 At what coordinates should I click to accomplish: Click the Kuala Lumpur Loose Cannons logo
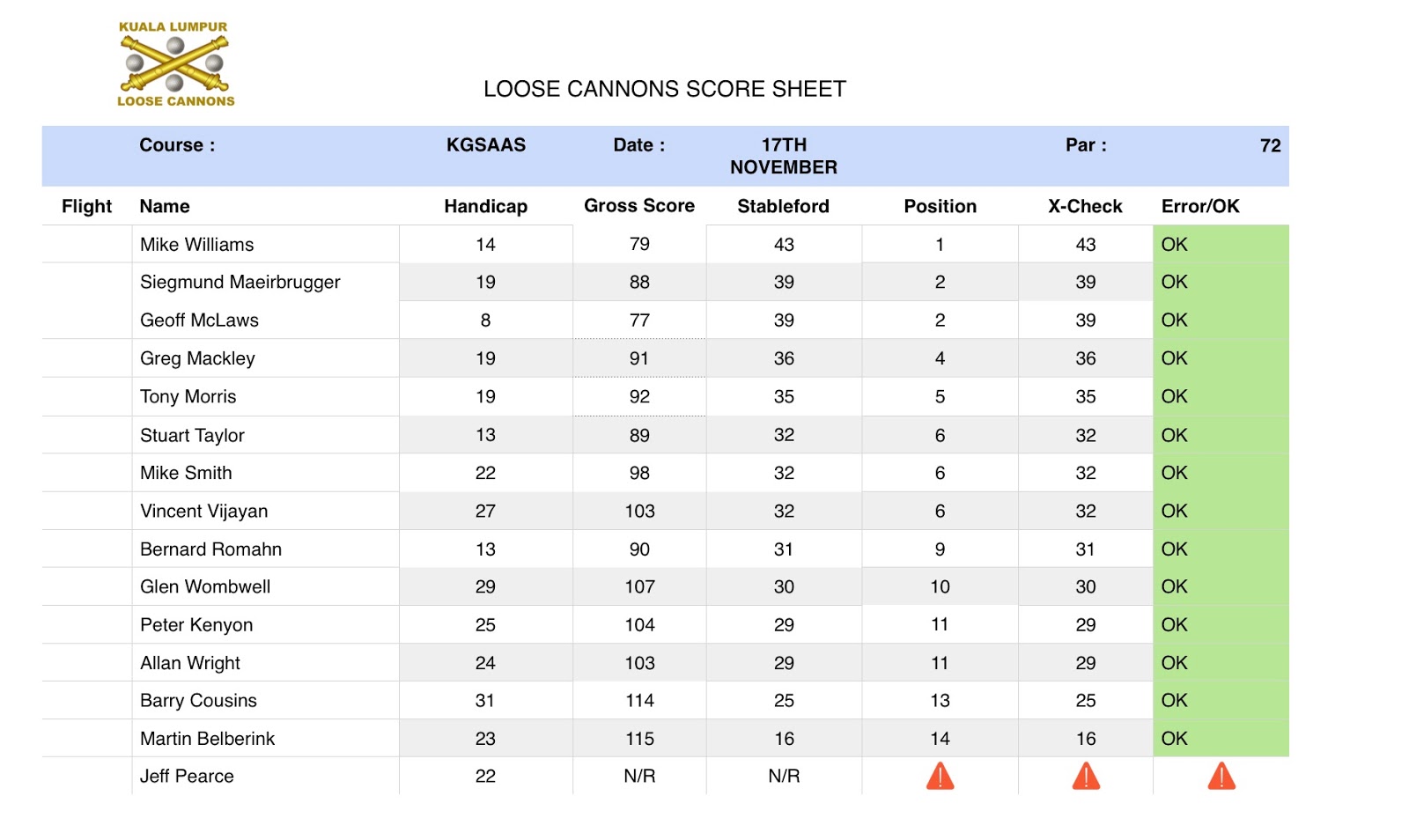pos(175,64)
